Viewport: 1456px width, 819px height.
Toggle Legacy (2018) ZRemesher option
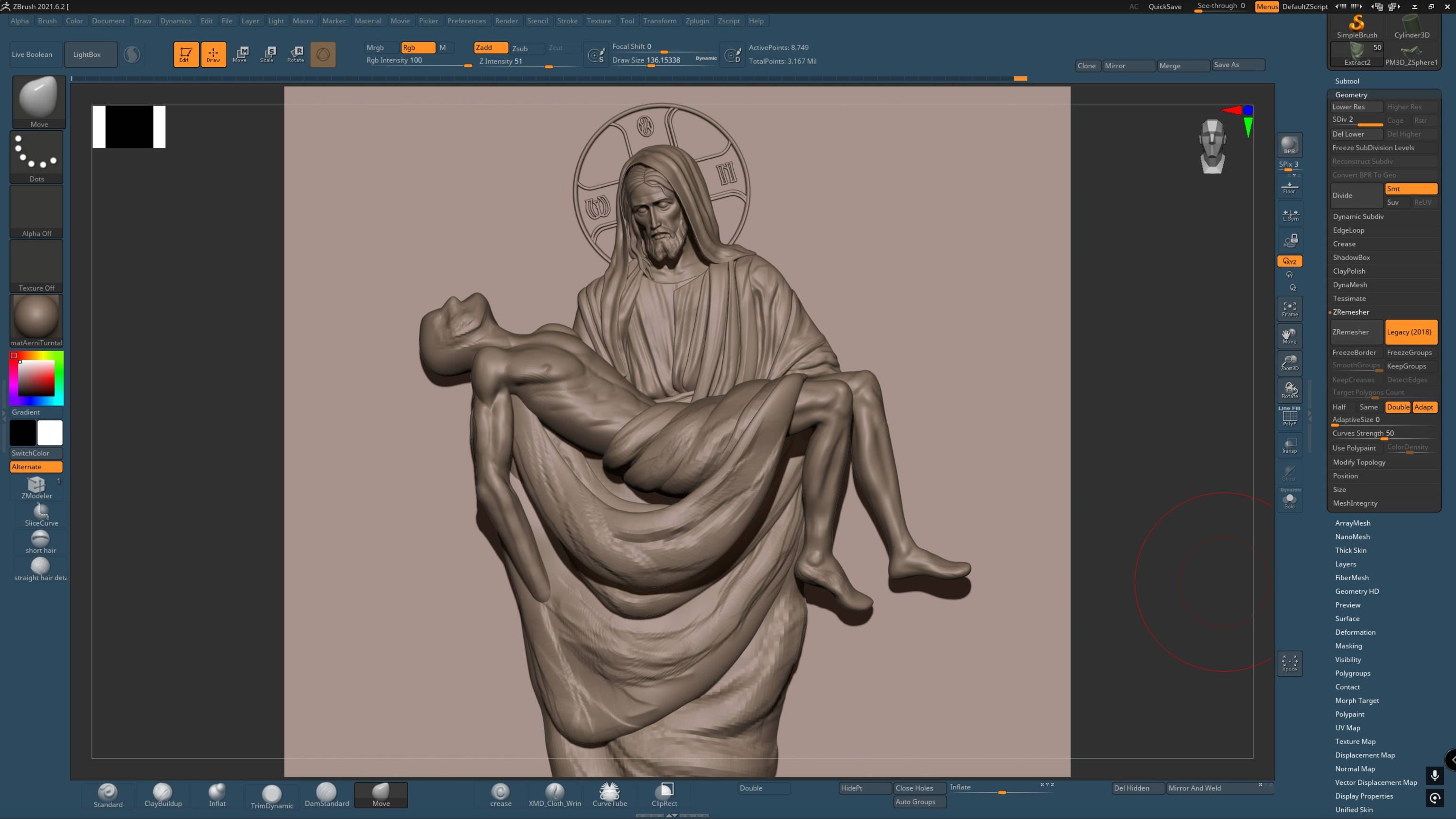click(x=1411, y=332)
